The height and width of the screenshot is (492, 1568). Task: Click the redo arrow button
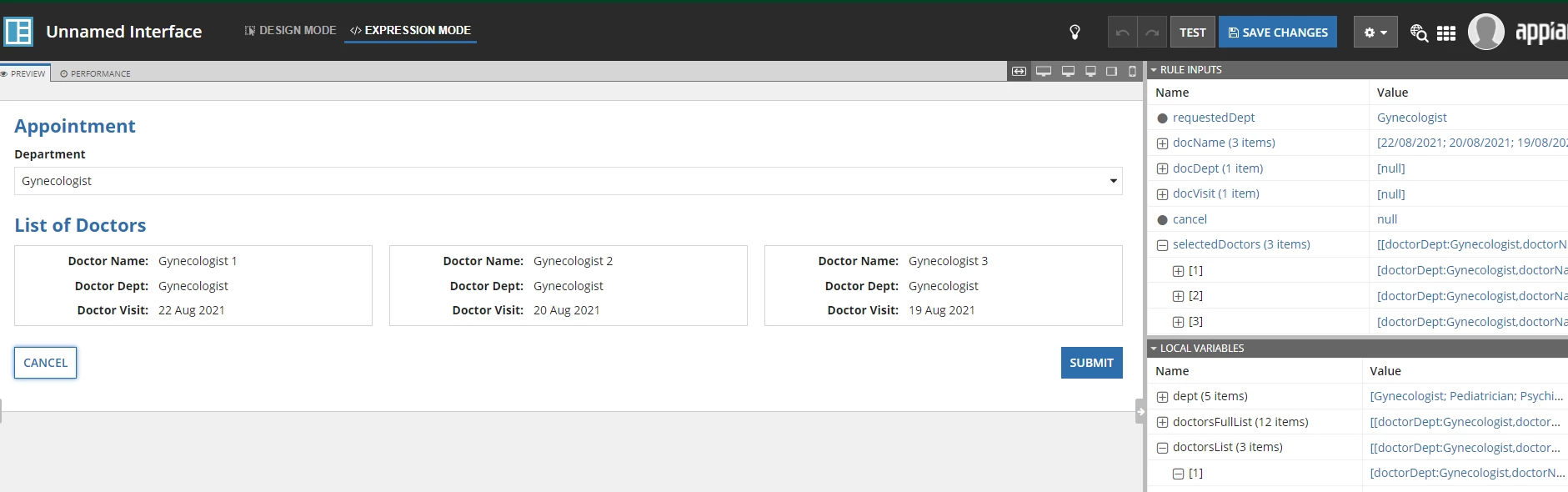(1152, 33)
